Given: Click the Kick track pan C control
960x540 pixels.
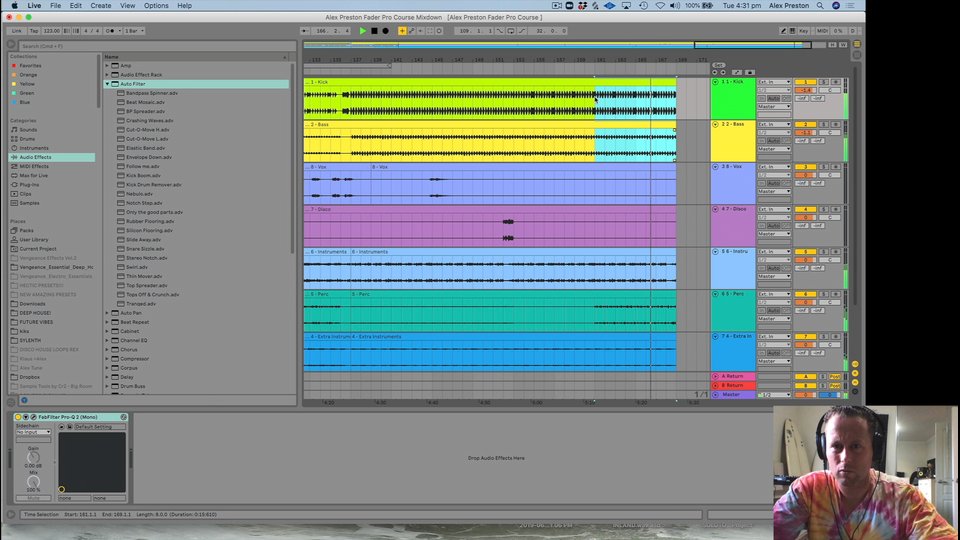Looking at the screenshot, I should pos(830,90).
